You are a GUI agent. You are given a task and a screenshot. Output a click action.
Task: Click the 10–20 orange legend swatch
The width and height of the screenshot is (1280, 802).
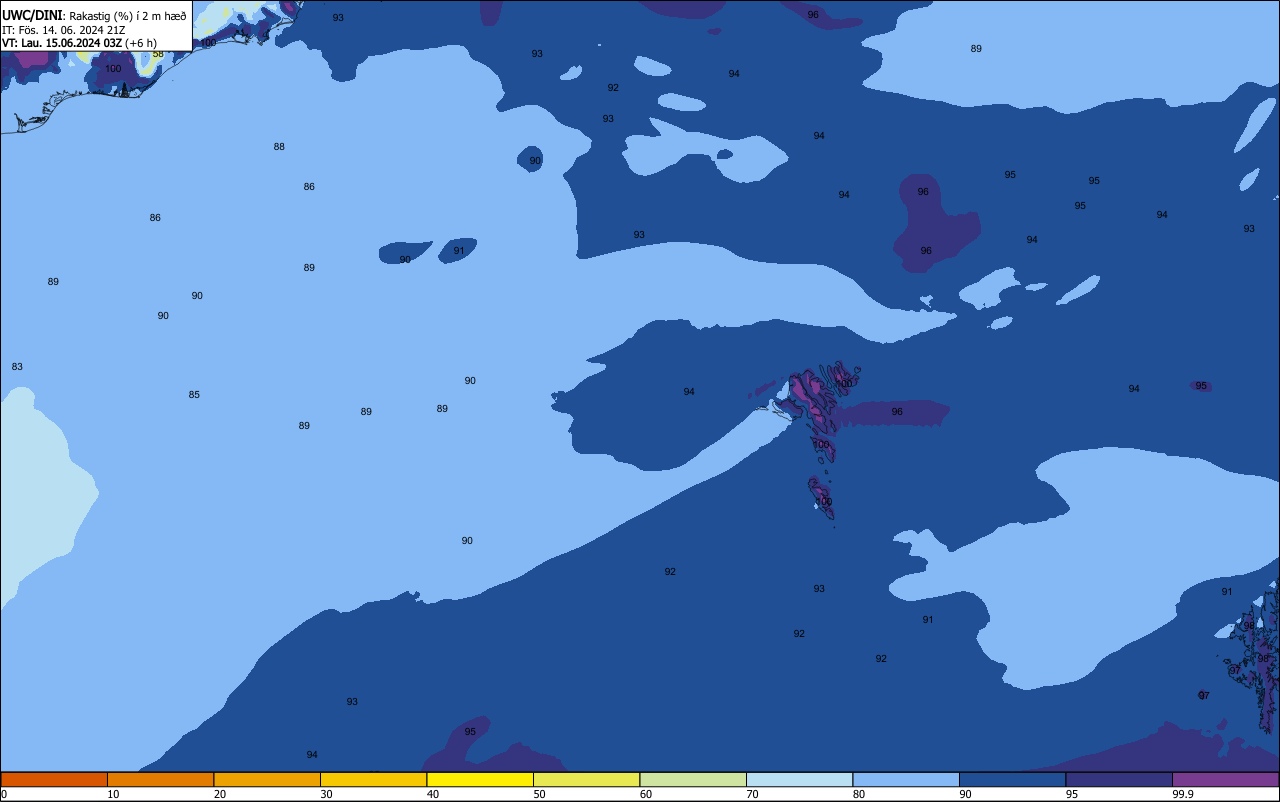pyautogui.click(x=160, y=779)
